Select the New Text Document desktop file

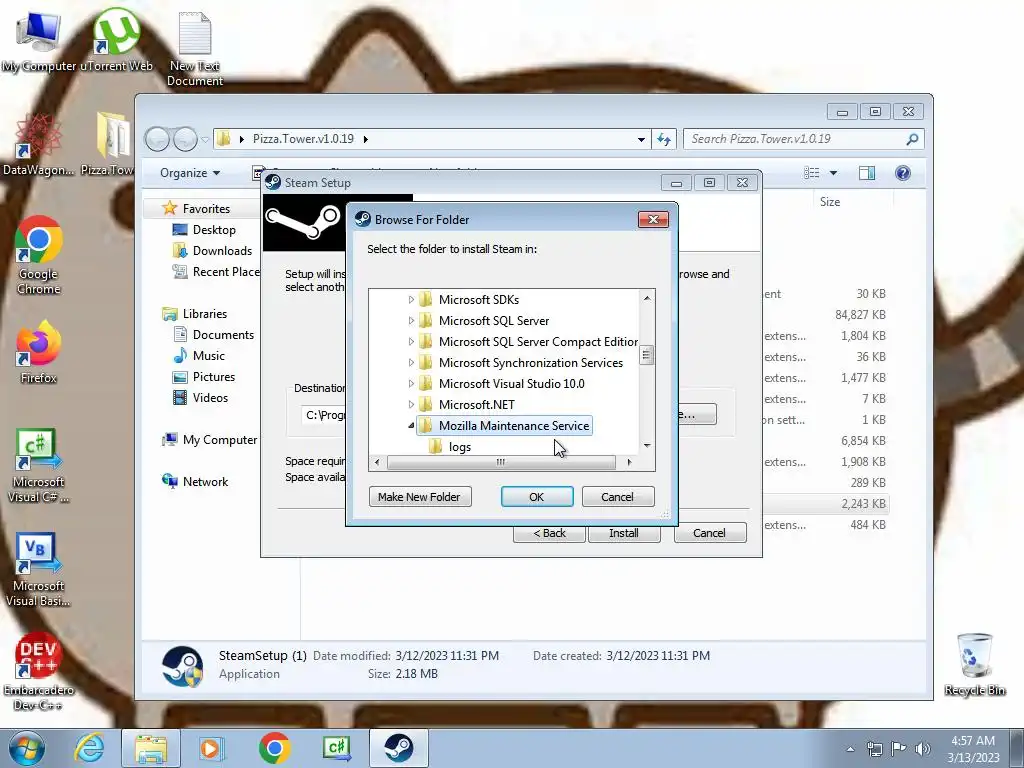click(195, 48)
